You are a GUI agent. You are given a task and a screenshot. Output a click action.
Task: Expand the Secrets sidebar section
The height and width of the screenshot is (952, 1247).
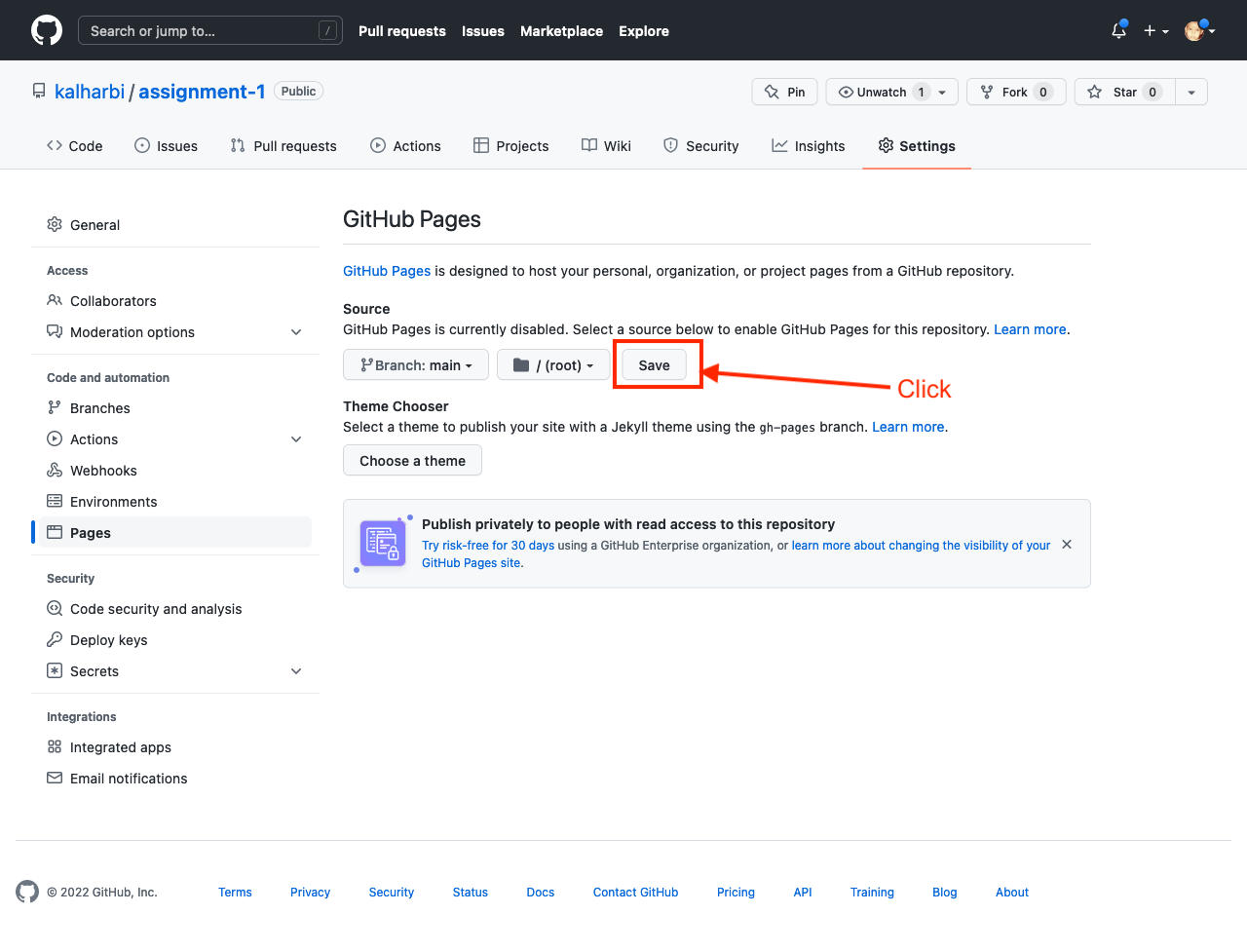pyautogui.click(x=296, y=671)
